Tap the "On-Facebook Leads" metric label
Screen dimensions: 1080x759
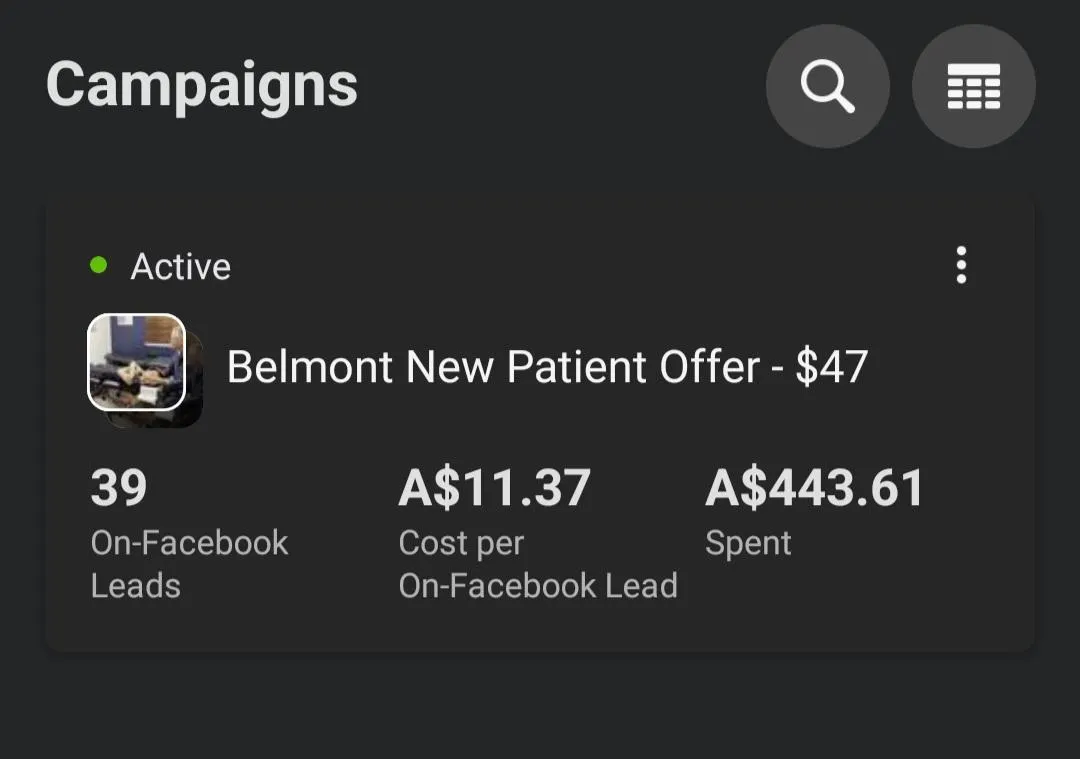coord(189,564)
